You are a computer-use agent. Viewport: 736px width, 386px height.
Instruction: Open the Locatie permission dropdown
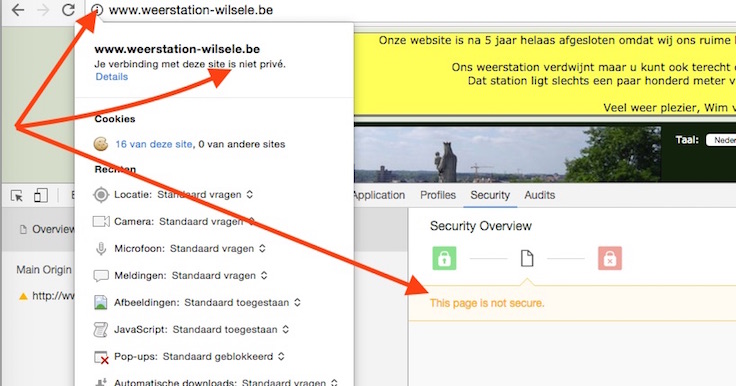pyautogui.click(x=205, y=194)
